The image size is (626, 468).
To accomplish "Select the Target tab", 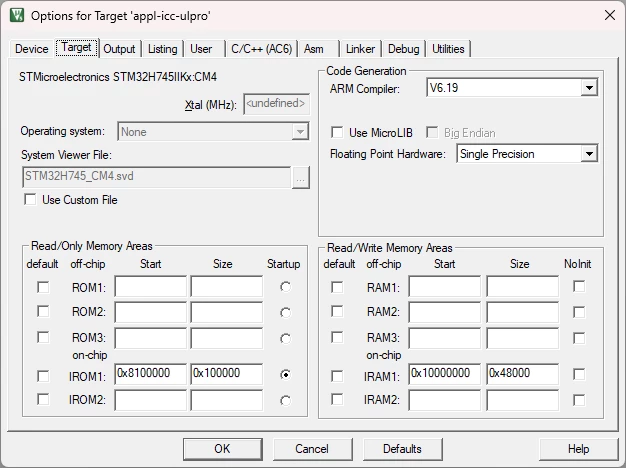I will click(x=76, y=48).
